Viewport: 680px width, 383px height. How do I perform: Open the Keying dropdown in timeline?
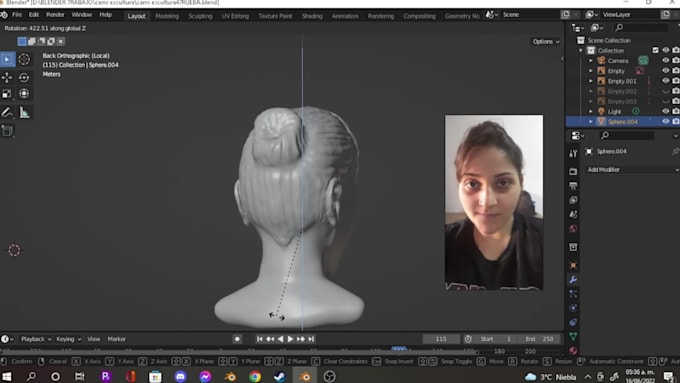tap(69, 339)
